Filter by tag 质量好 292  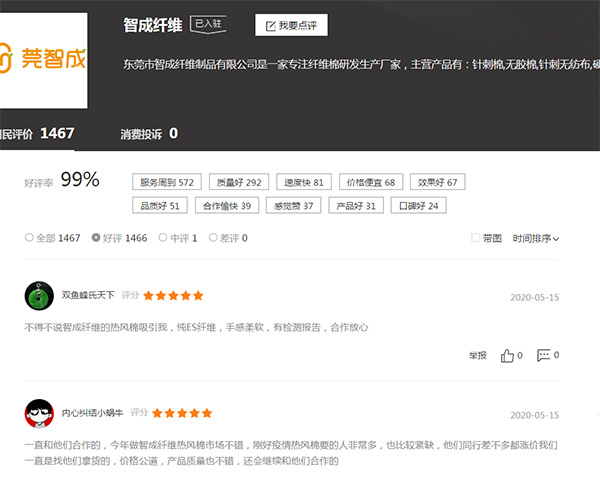point(238,183)
